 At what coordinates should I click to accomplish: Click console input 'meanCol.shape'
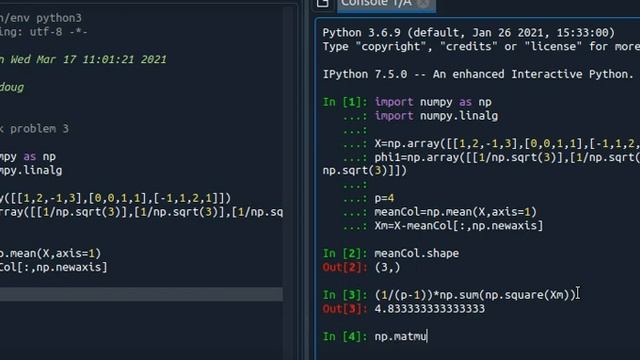[417, 253]
